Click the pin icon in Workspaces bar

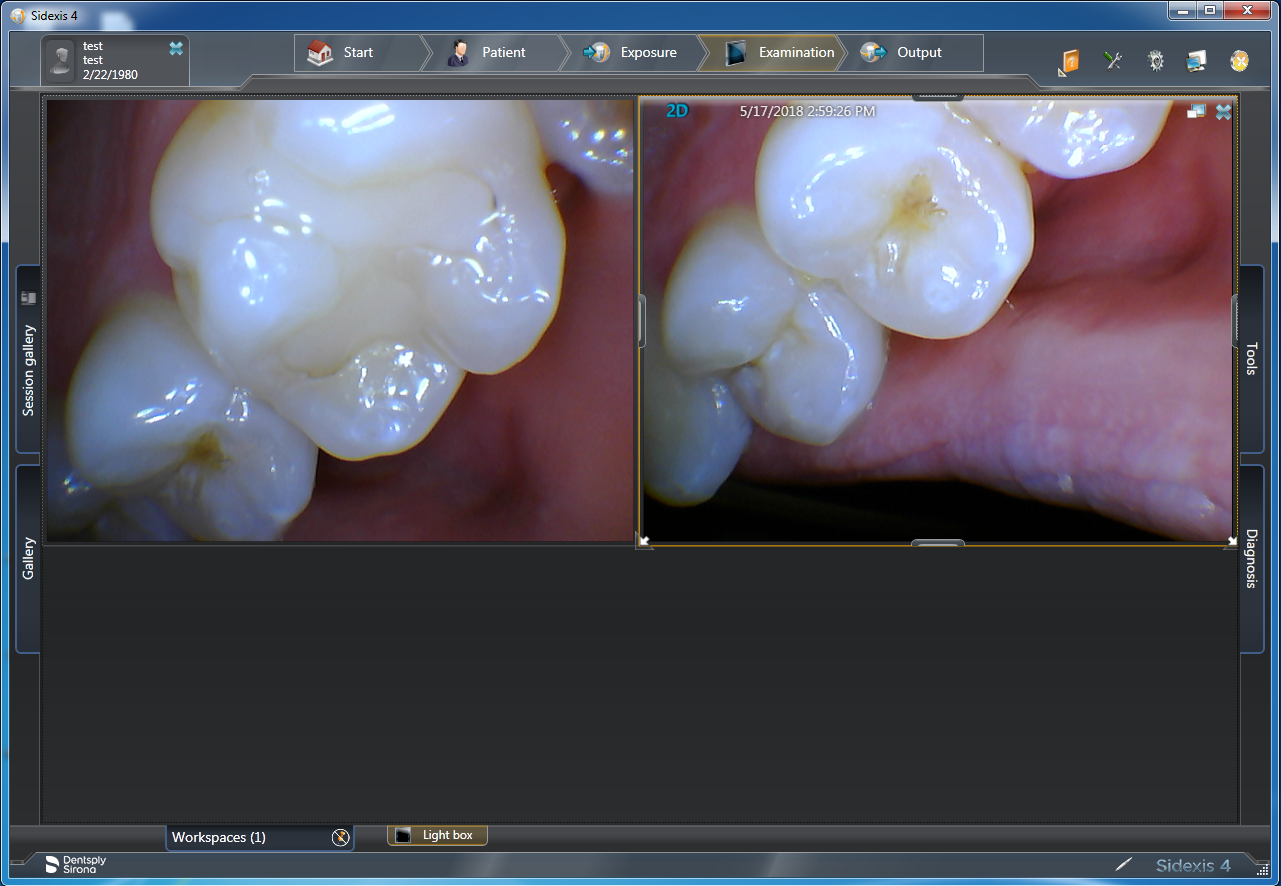(x=340, y=838)
